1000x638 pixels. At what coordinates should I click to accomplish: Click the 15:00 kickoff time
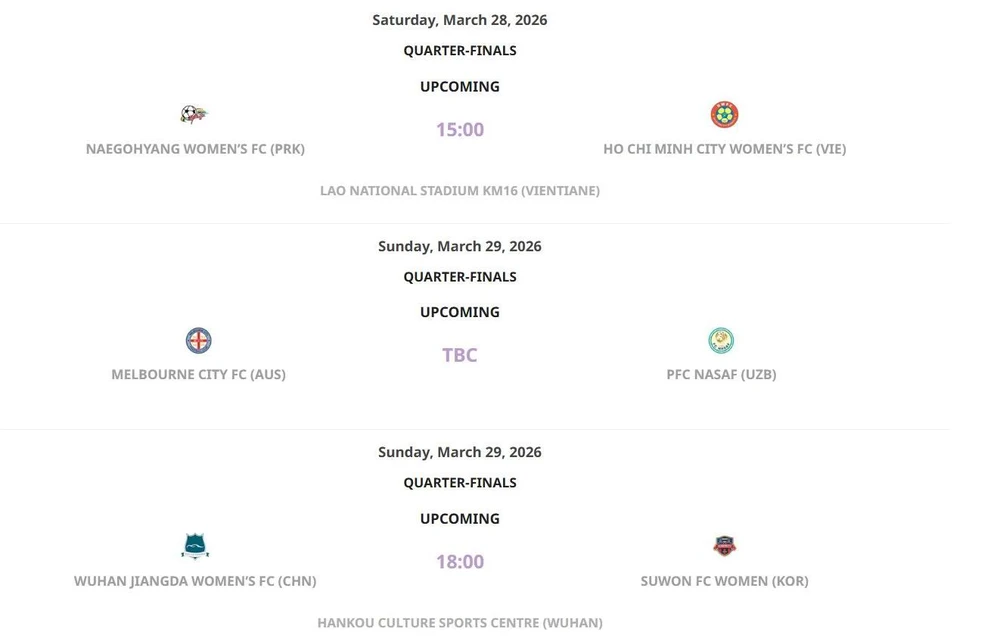[x=460, y=129]
